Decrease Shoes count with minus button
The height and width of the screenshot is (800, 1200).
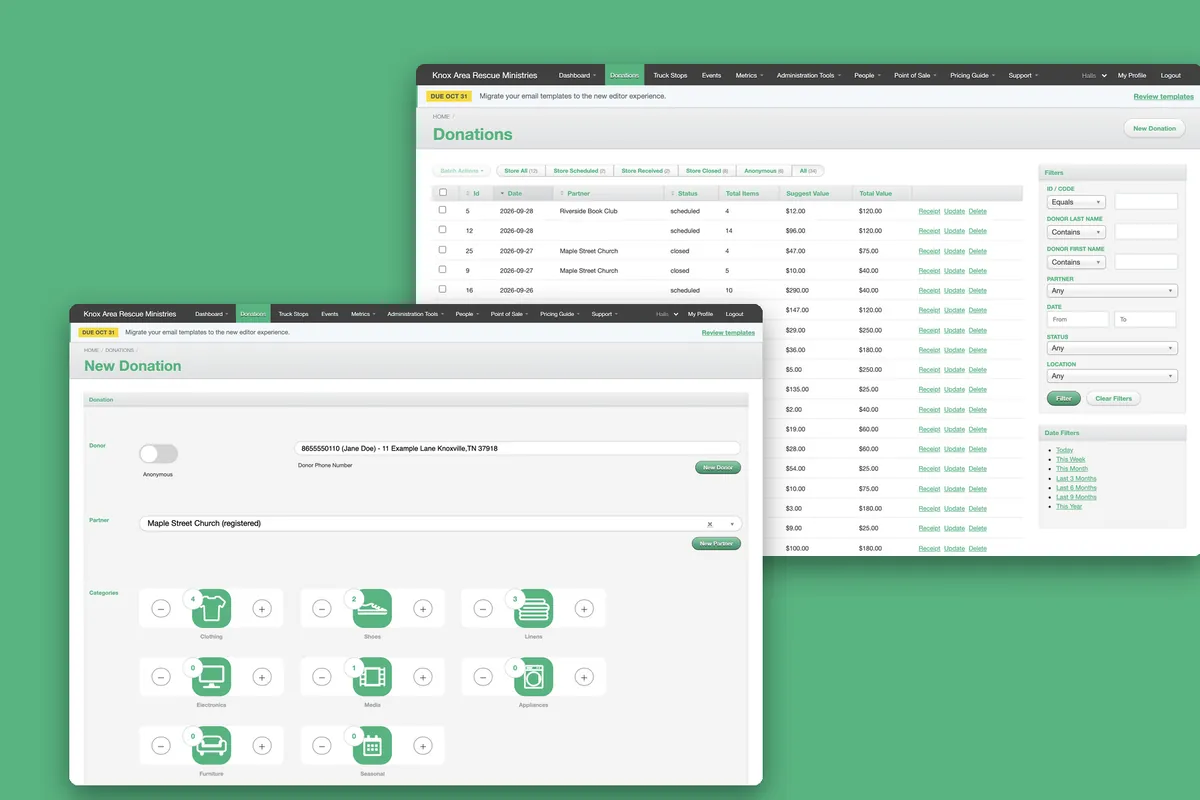(322, 608)
